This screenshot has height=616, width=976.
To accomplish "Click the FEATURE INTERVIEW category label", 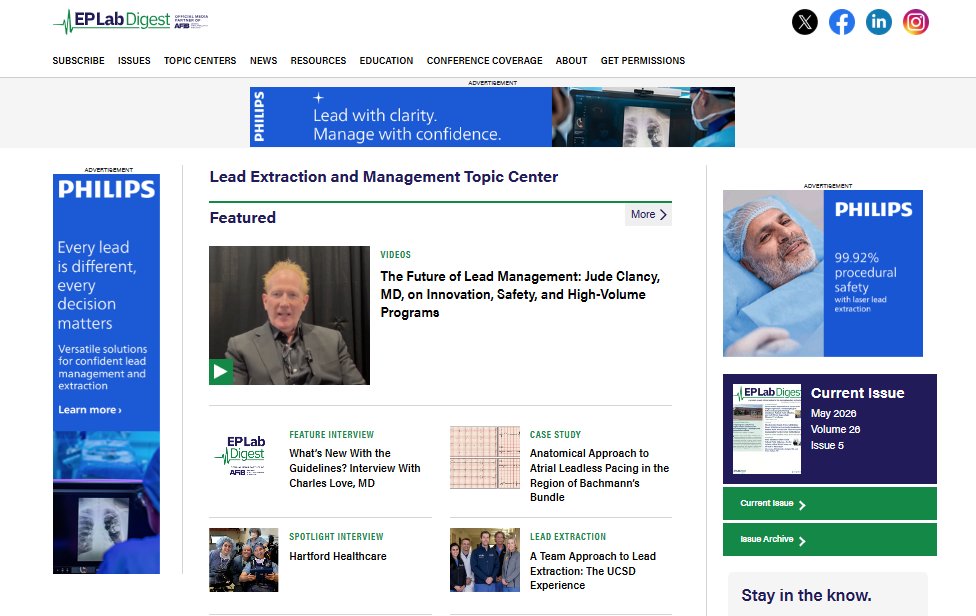I will pos(331,434).
